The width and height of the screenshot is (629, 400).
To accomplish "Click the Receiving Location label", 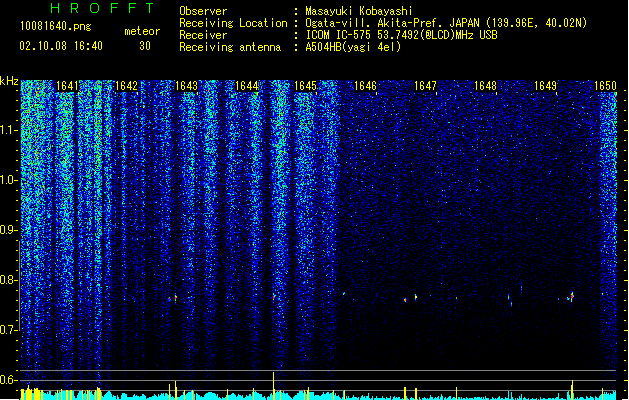I will (233, 23).
